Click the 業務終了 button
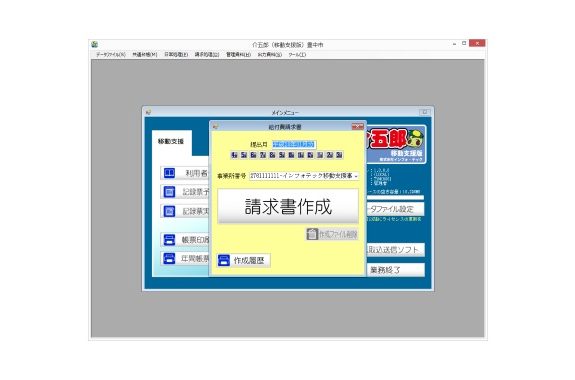The image size is (575, 380). click(396, 270)
